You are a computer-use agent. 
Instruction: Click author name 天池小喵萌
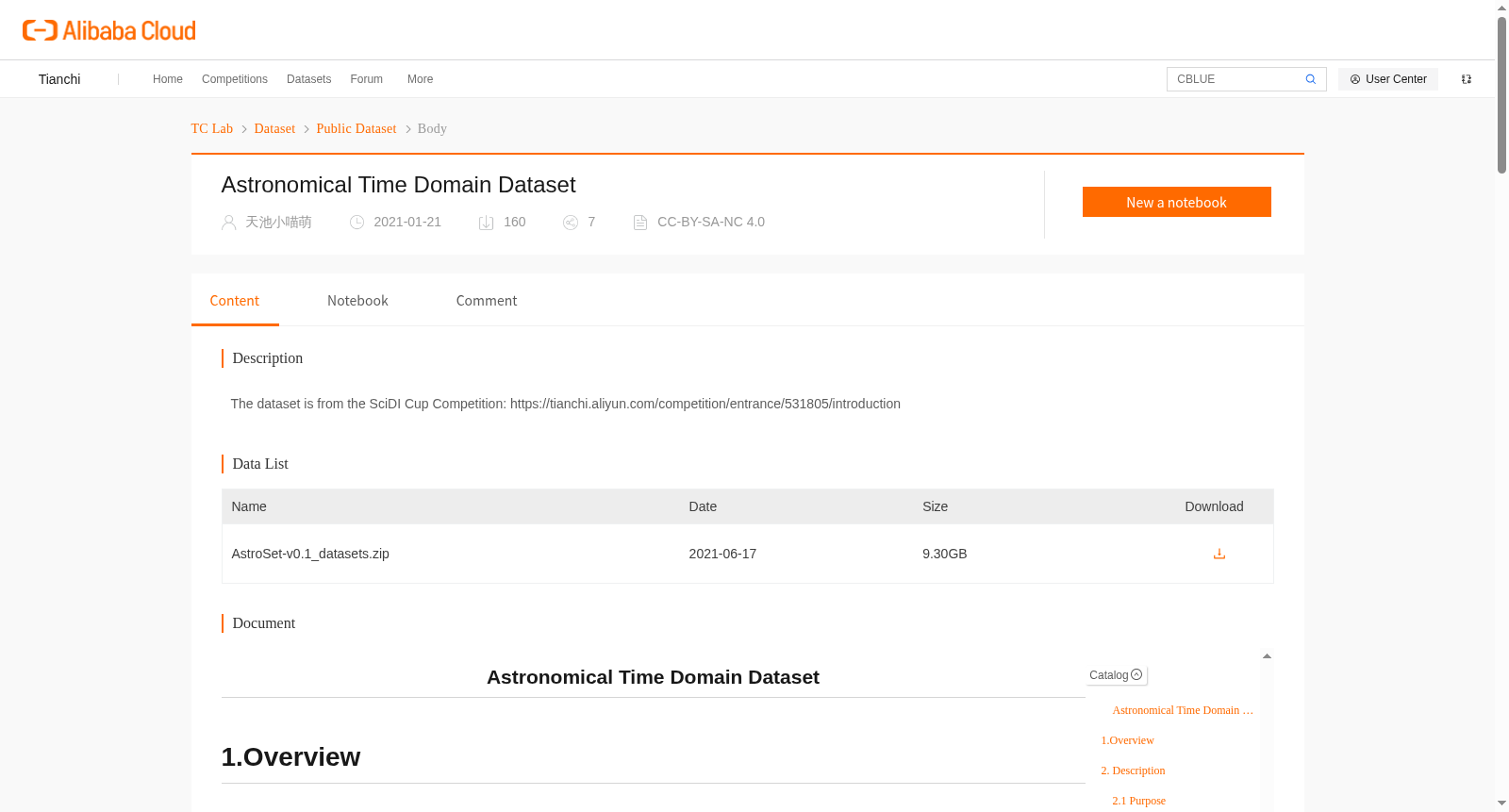278,223
